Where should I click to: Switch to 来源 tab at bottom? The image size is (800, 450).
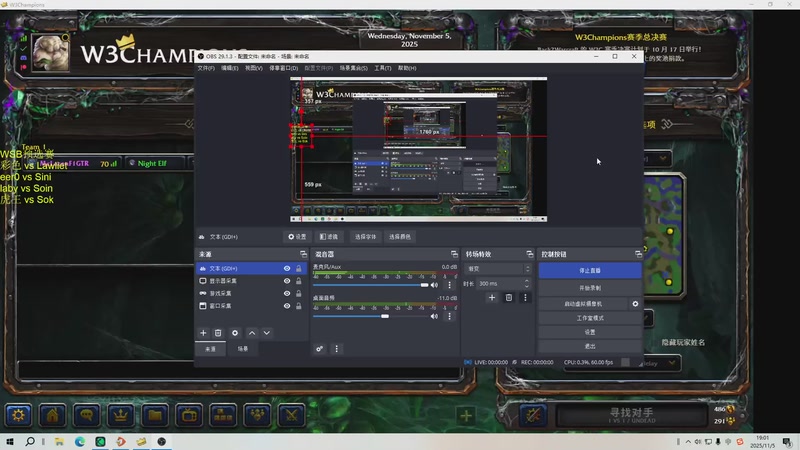[x=211, y=349]
